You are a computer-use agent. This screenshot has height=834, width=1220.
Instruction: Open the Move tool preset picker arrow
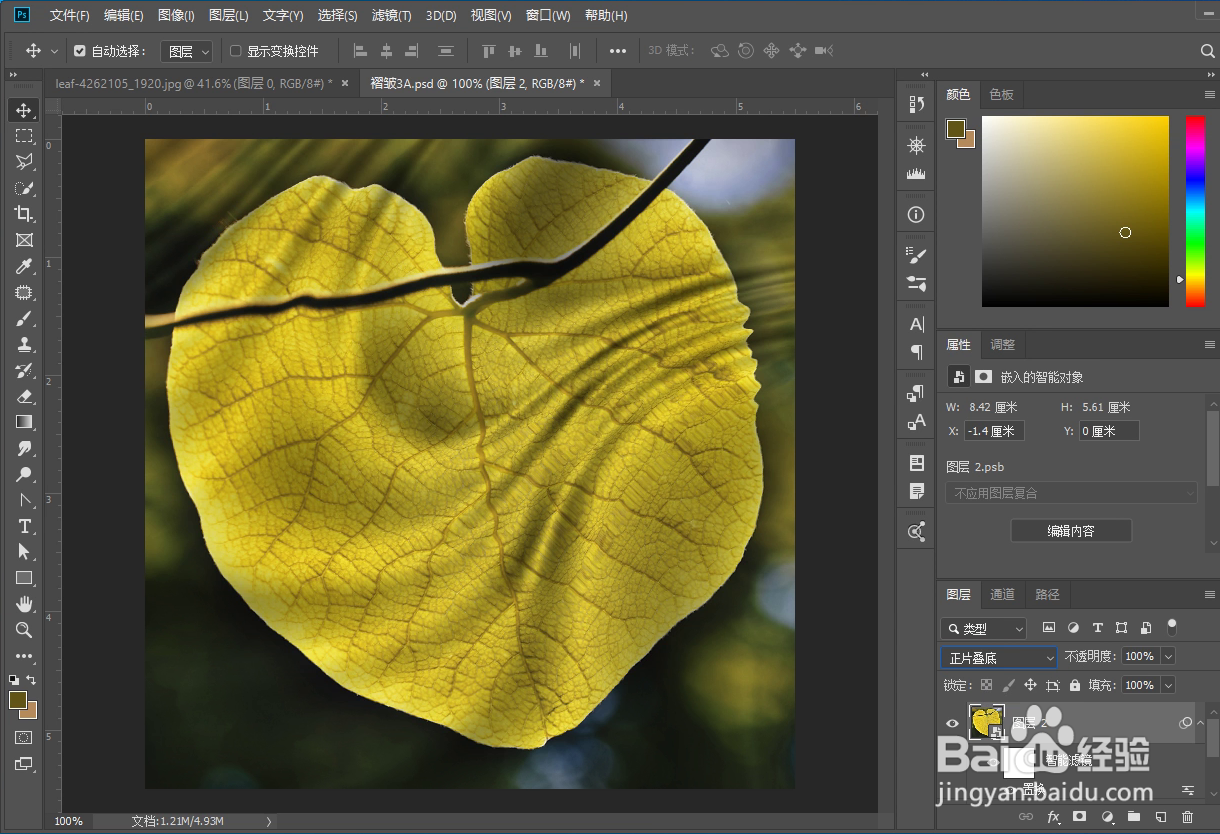tap(54, 51)
